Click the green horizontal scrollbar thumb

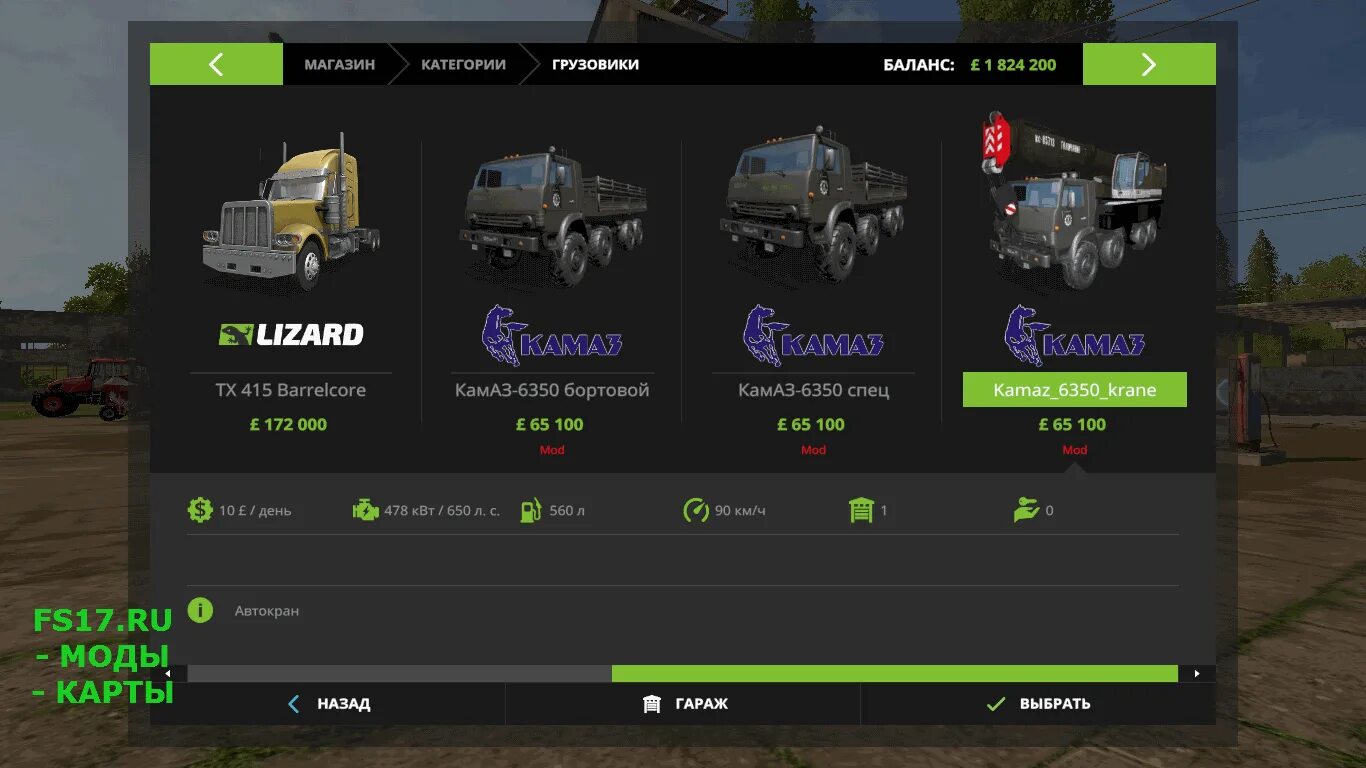click(895, 674)
